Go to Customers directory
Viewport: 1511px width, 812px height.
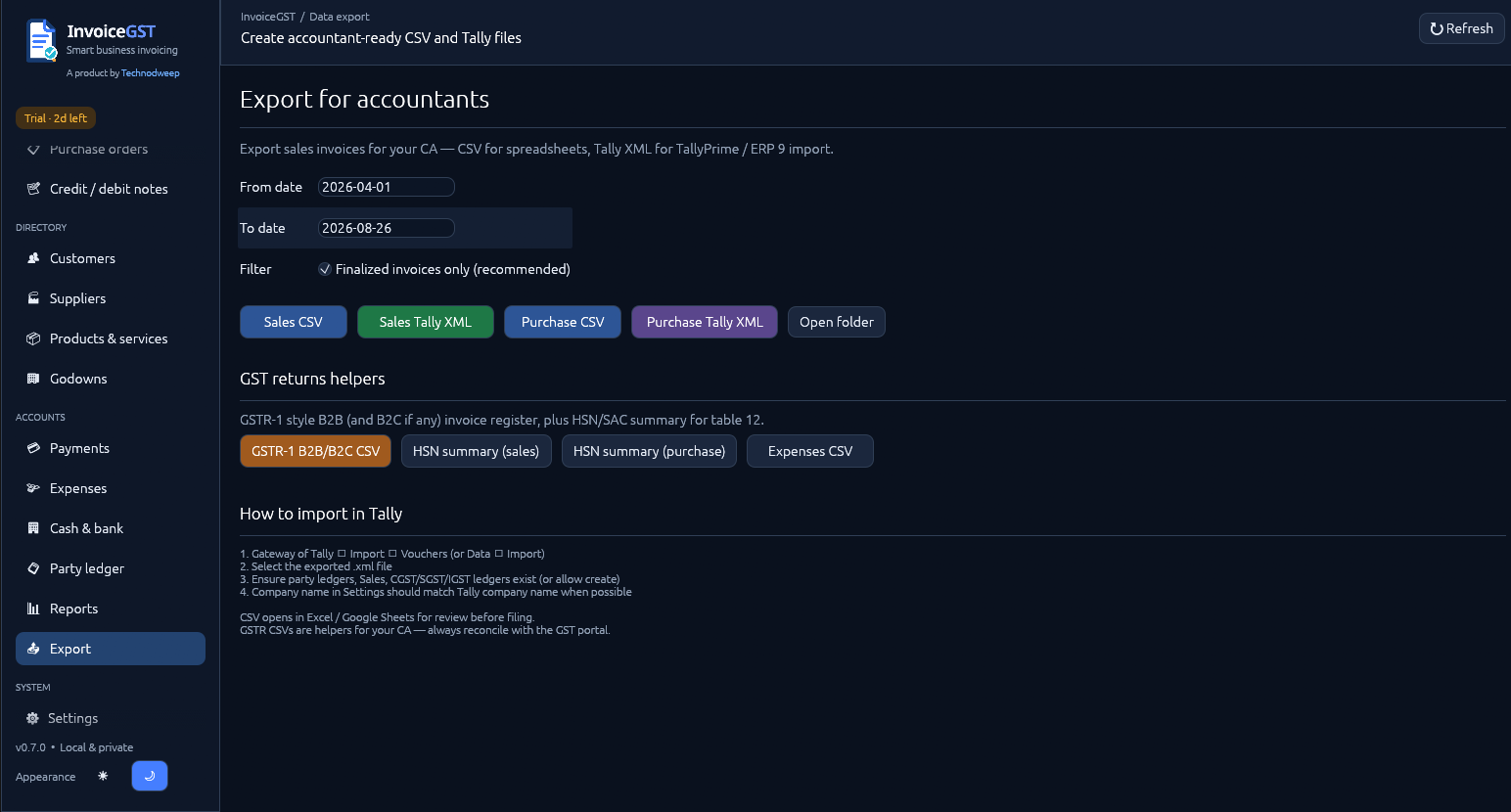(111, 258)
